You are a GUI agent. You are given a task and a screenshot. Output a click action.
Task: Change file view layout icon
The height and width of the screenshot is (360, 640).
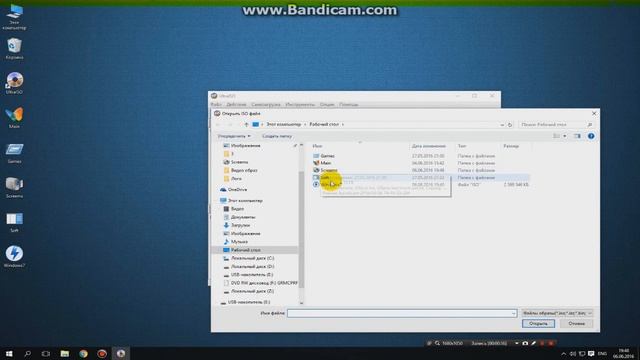(x=556, y=136)
